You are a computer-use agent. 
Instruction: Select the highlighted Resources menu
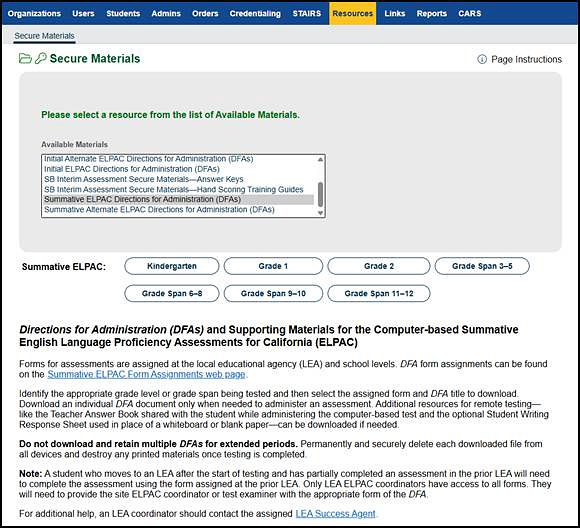coord(353,13)
